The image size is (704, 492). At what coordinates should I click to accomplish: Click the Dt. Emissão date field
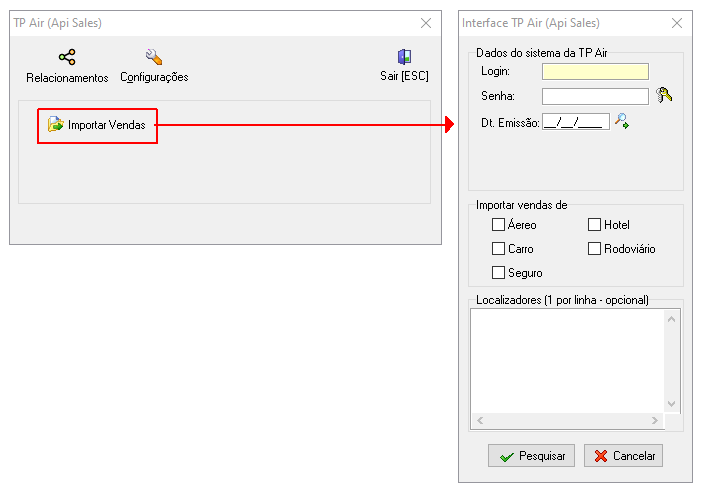576,122
